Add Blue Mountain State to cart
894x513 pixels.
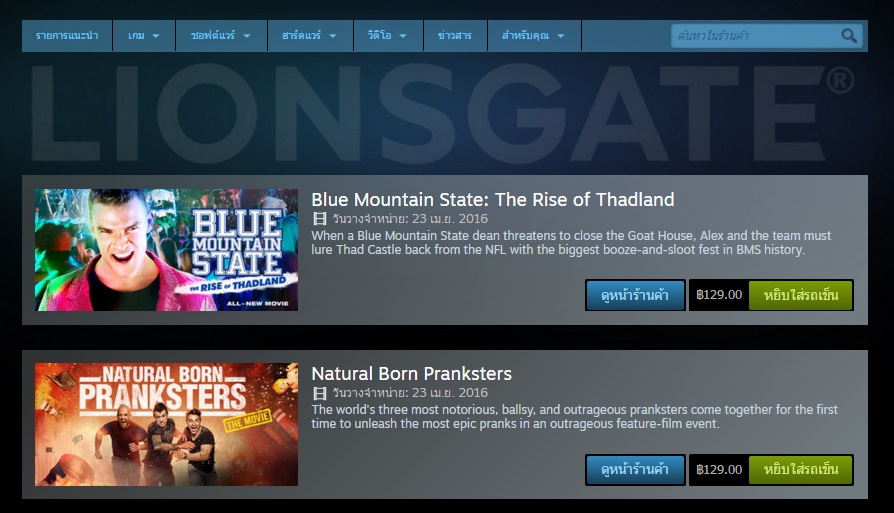(800, 295)
